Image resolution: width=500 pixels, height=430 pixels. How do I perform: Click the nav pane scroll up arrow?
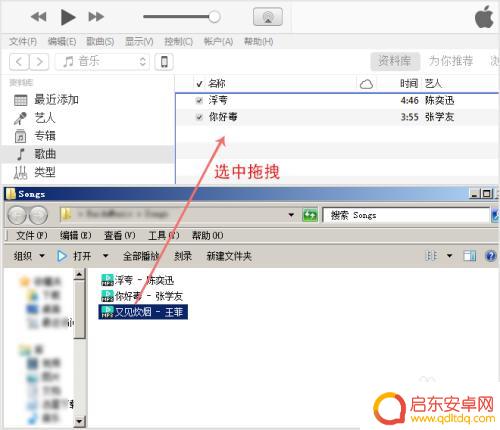79,275
